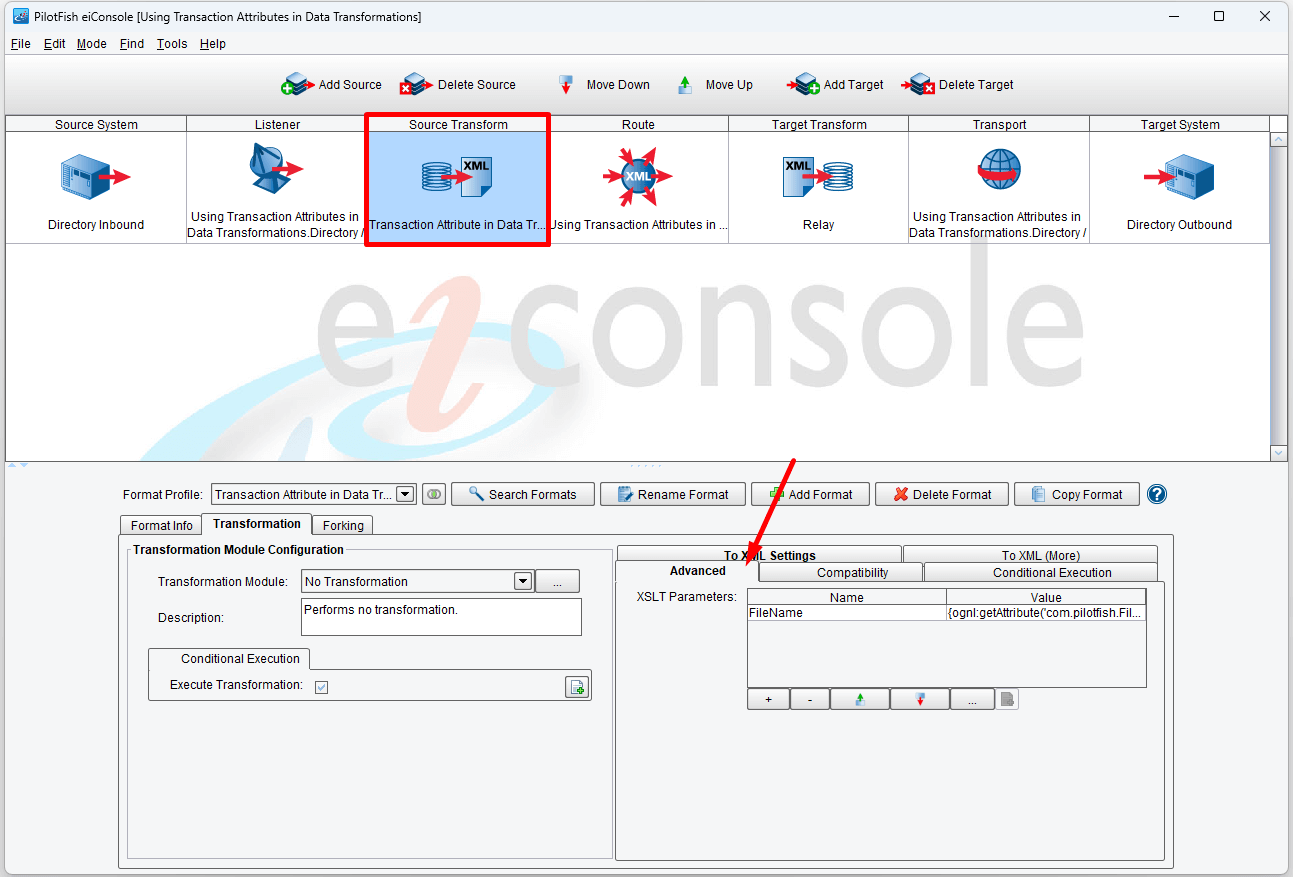The height and width of the screenshot is (877, 1293).
Task: Add XSLT parameter with plus button
Action: pos(768,699)
